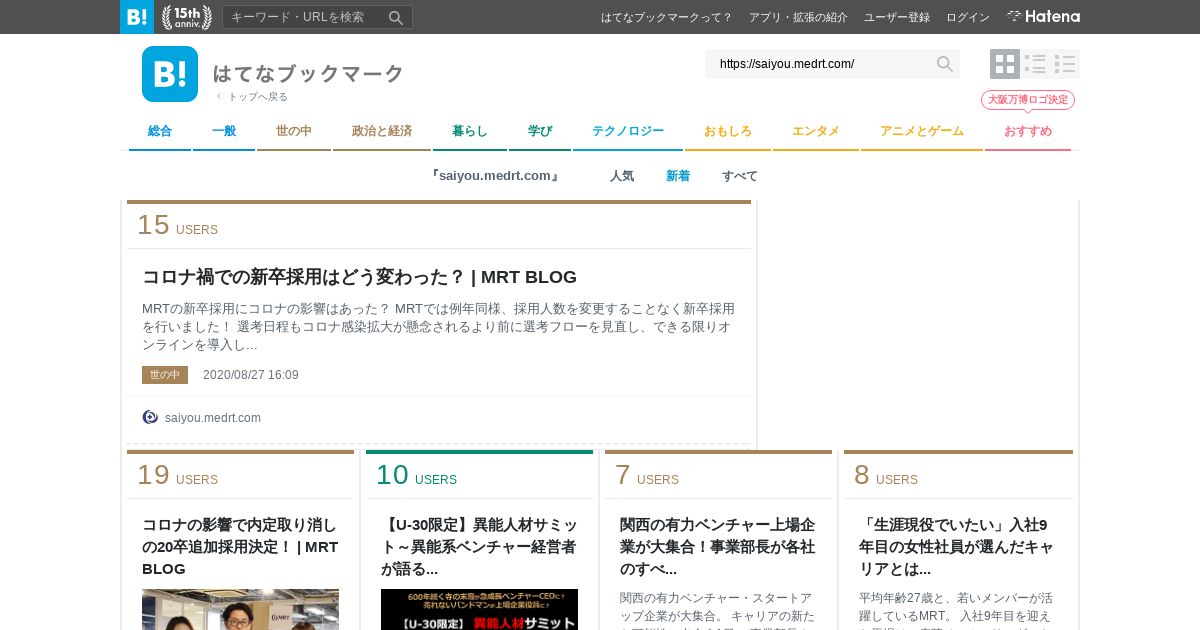Click the 世の中 tag on first article
Viewport: 1200px width, 630px height.
(x=165, y=375)
